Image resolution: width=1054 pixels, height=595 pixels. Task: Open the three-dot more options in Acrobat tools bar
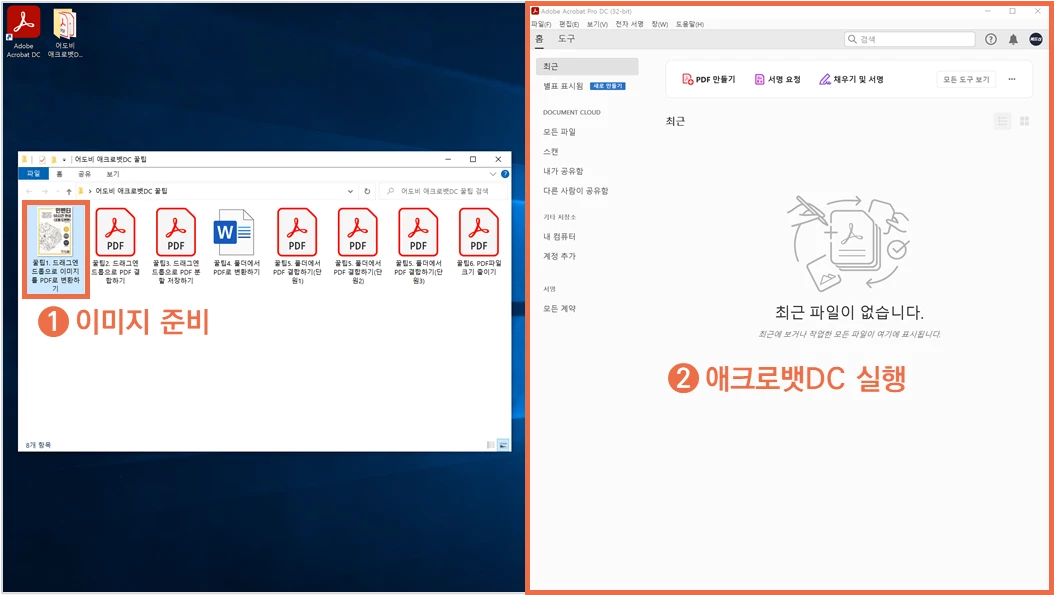click(1012, 79)
